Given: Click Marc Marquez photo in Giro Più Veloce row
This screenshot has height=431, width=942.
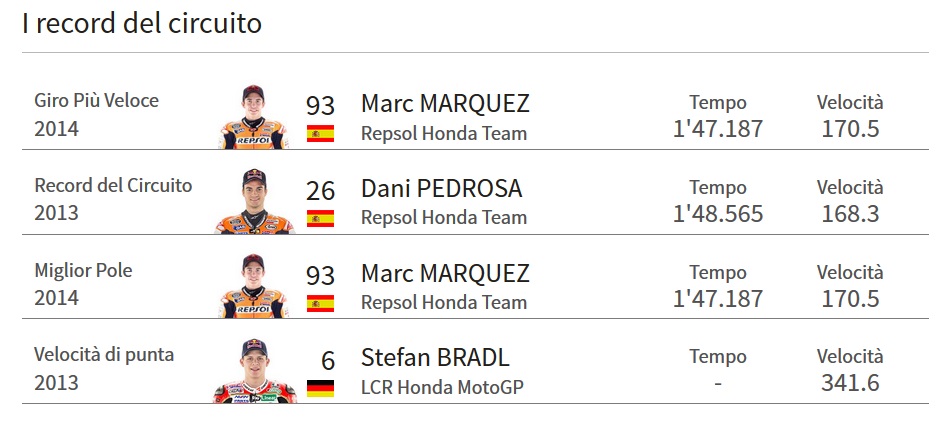Looking at the screenshot, I should pyautogui.click(x=253, y=117).
